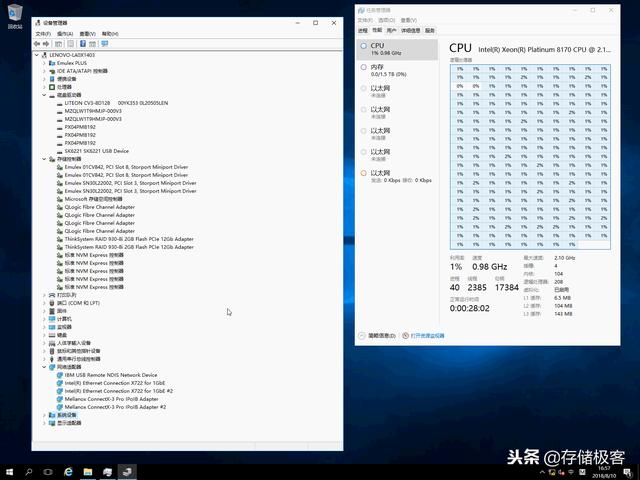The height and width of the screenshot is (480, 640).
Task: Click the Properties icon in Device Manager toolbar
Action: coord(71,44)
